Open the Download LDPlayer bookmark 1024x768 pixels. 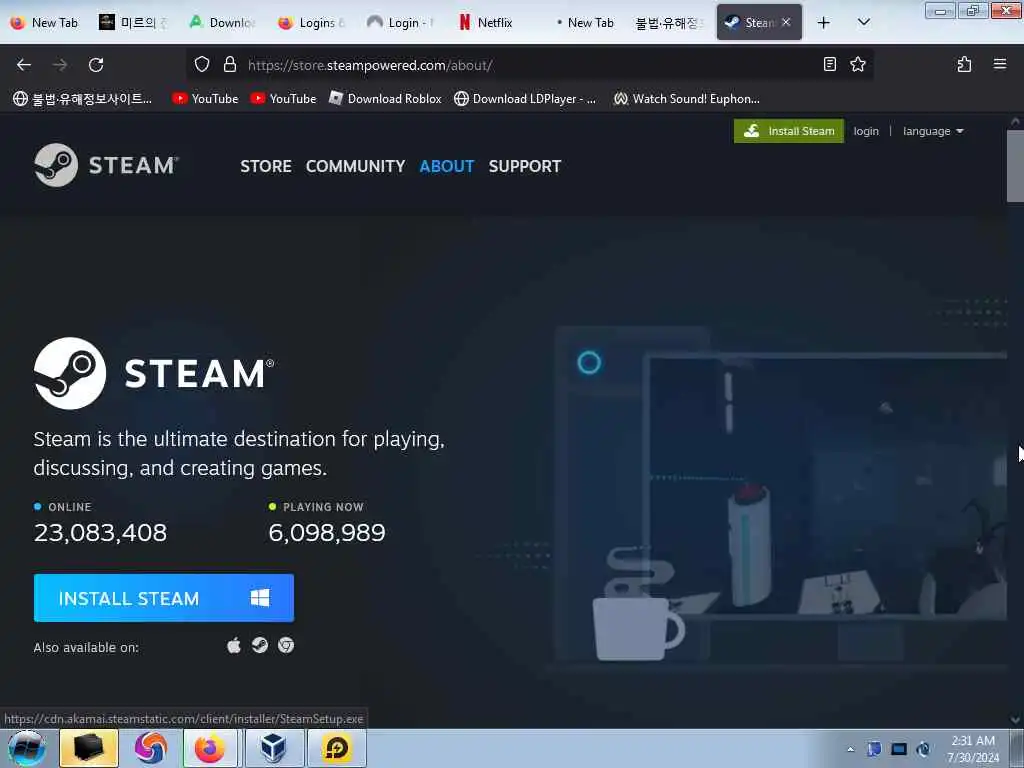click(525, 99)
